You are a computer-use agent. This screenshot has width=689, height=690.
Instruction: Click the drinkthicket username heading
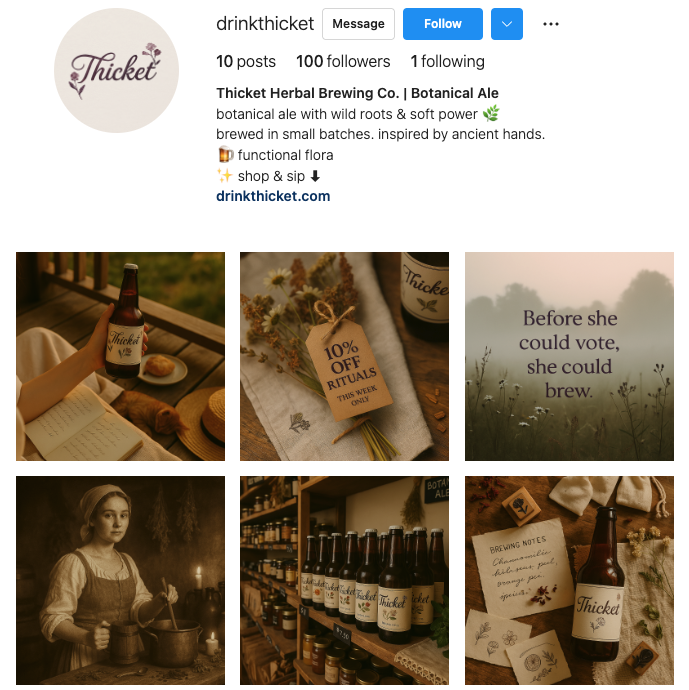click(x=265, y=23)
